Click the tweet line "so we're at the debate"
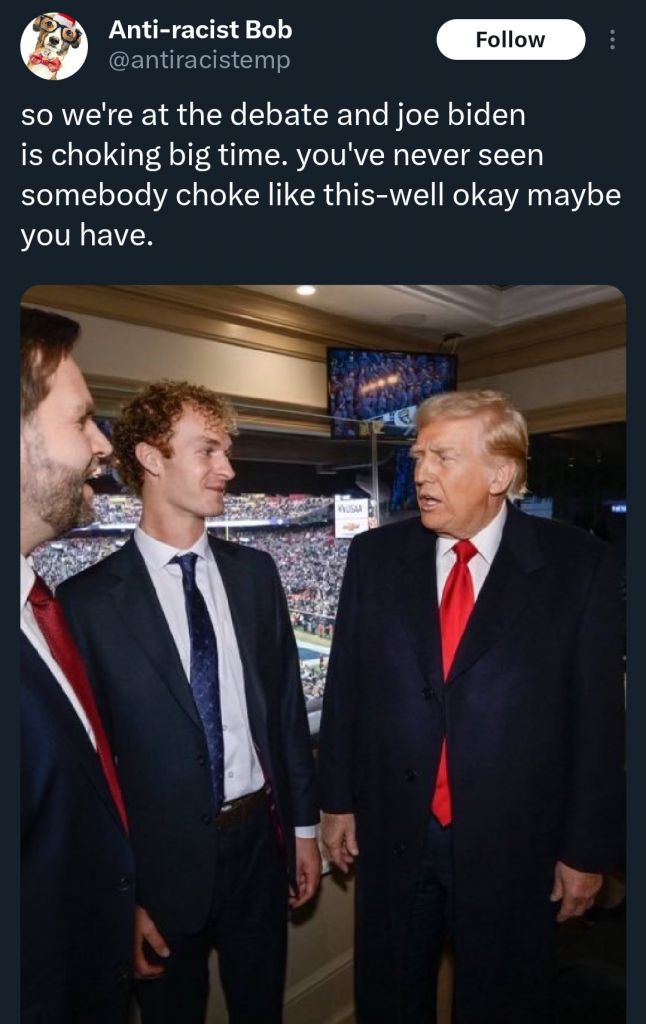Viewport: 646px width, 1024px height. 175,115
